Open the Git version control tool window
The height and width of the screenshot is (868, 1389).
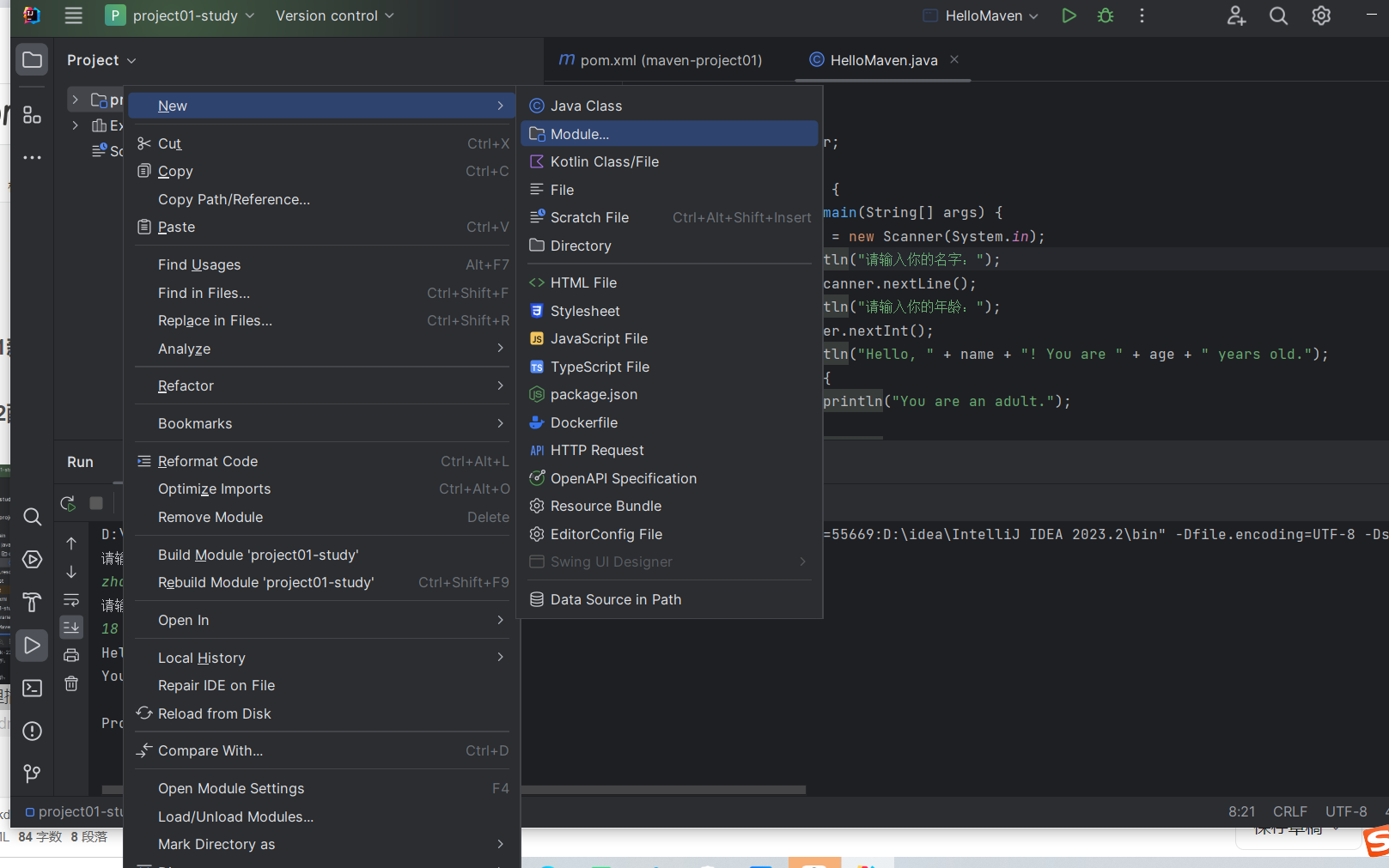click(x=32, y=774)
